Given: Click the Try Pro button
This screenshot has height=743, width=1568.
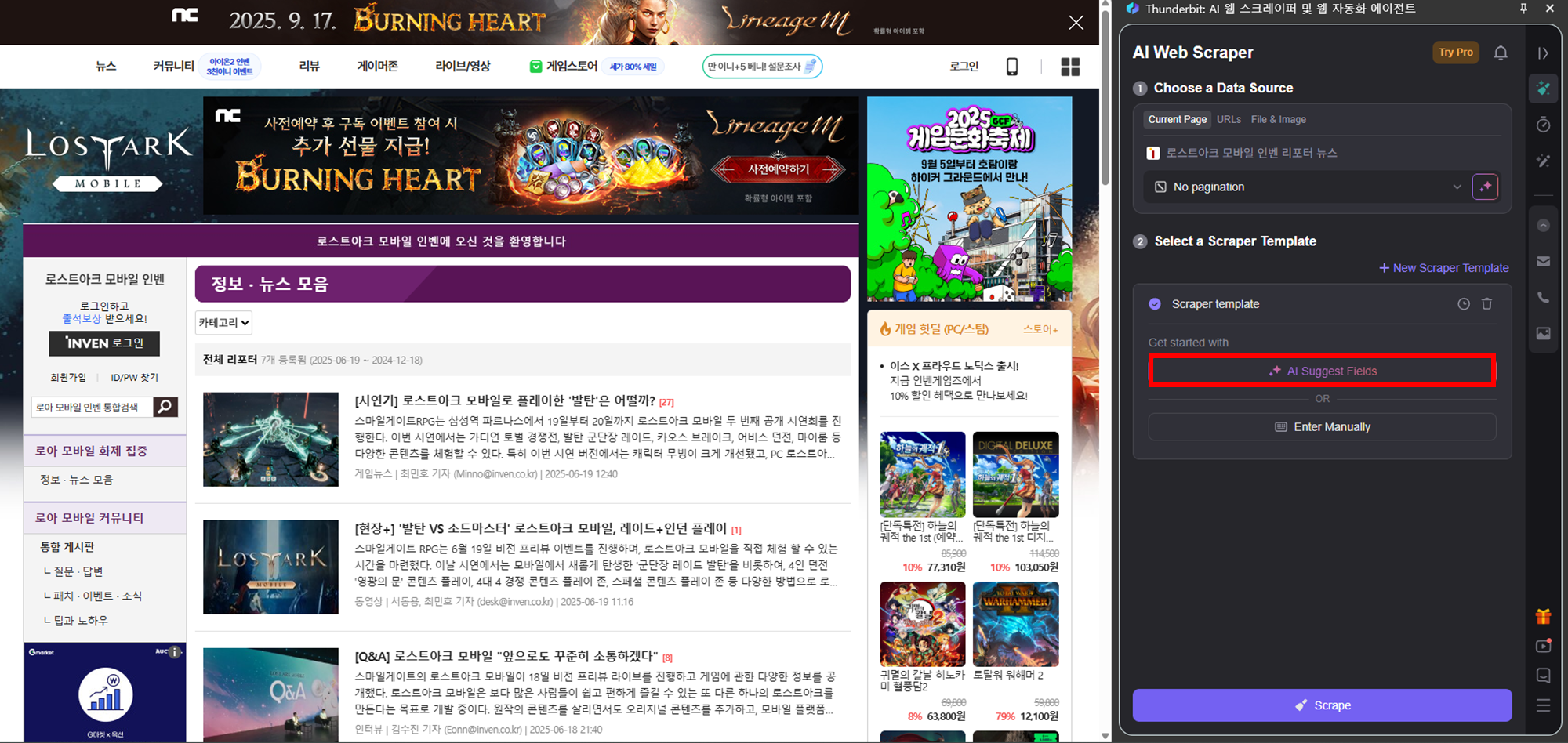Looking at the screenshot, I should coord(1455,53).
